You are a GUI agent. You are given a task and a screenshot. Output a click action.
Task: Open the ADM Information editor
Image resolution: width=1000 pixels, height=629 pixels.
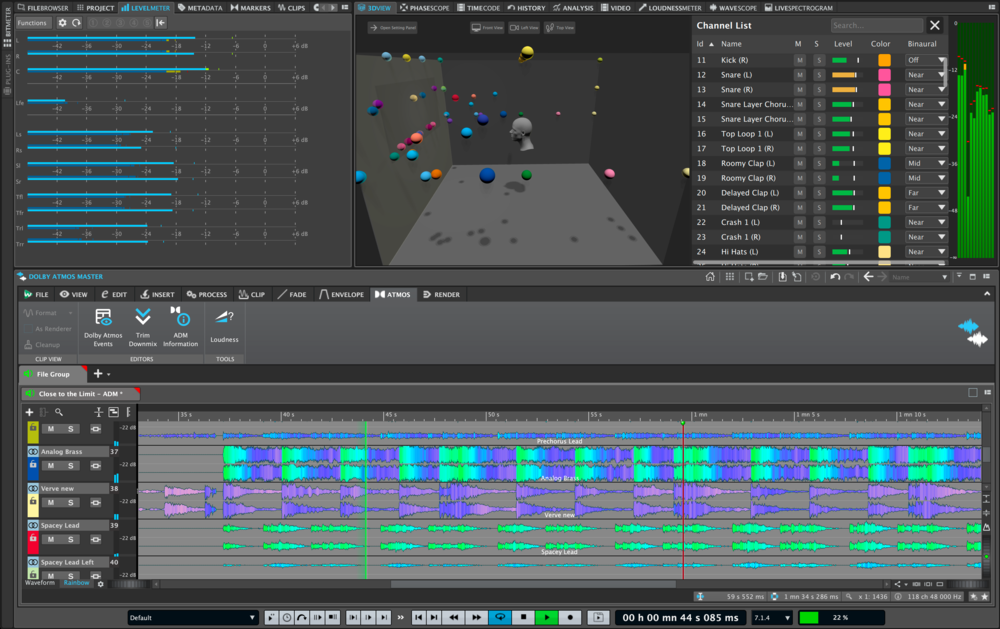pyautogui.click(x=181, y=325)
